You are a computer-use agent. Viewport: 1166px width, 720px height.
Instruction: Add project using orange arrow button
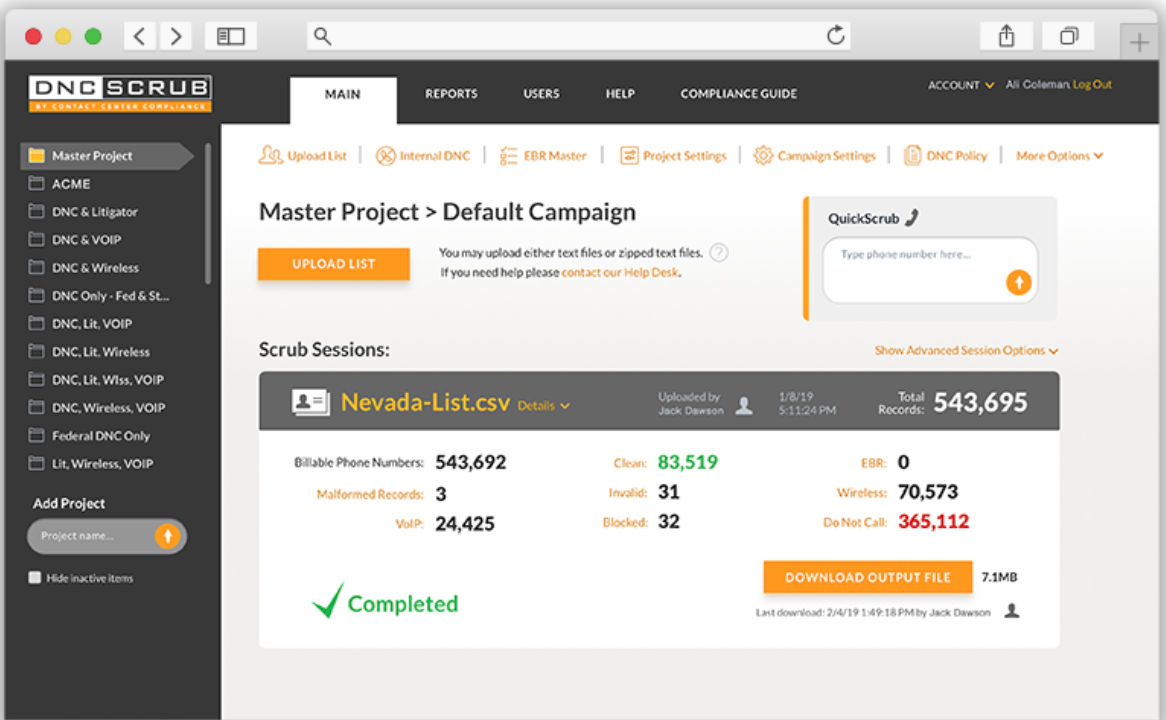point(167,536)
